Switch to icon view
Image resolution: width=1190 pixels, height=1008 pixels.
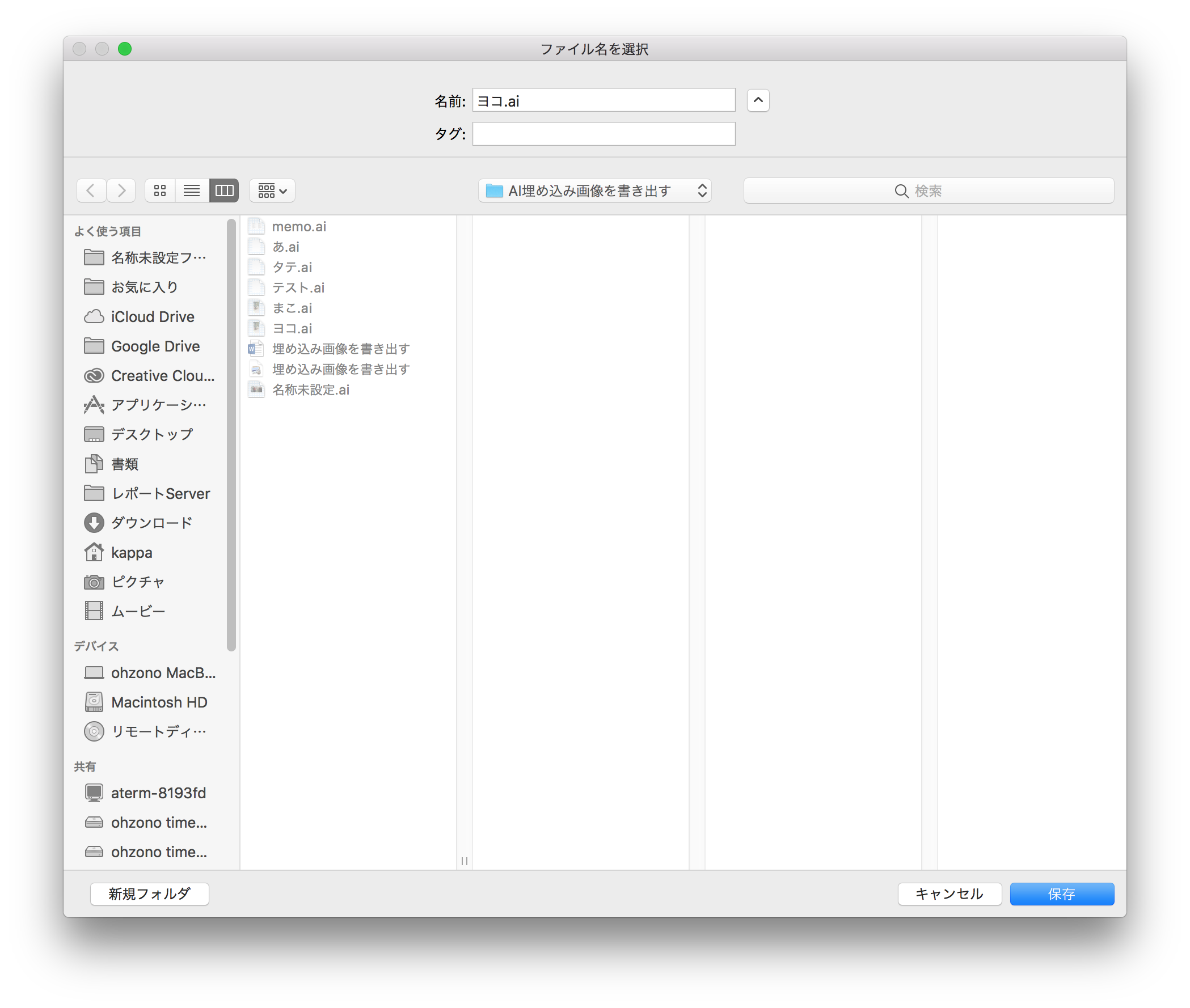(x=160, y=190)
